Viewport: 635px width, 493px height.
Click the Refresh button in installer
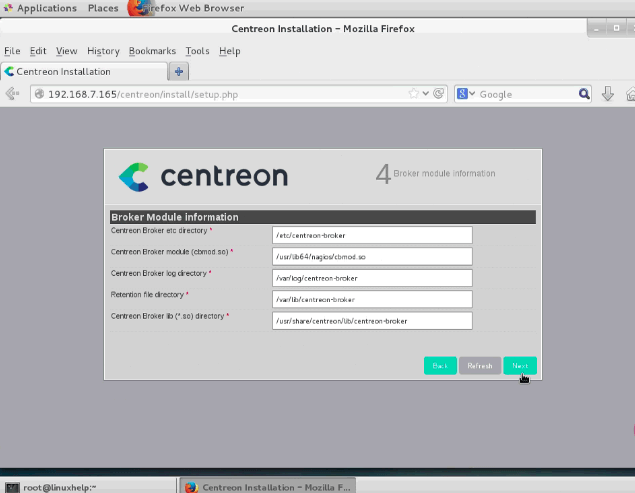(480, 366)
